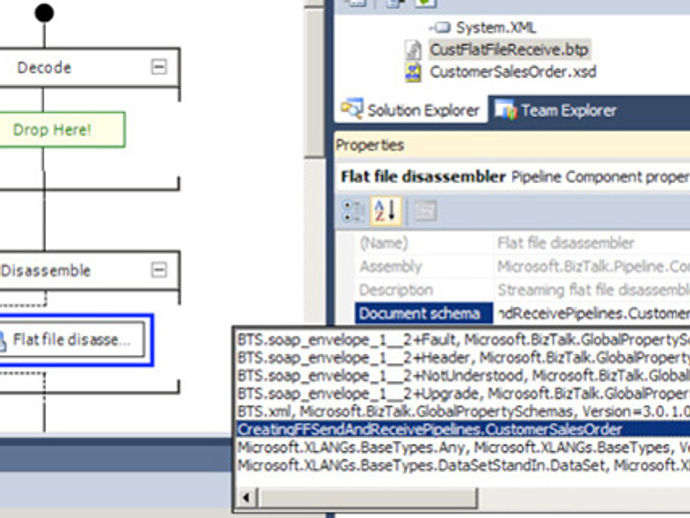The image size is (690, 518).
Task: Click the Microsoft.BizTalk.Pipeline assembly value
Action: [x=593, y=266]
